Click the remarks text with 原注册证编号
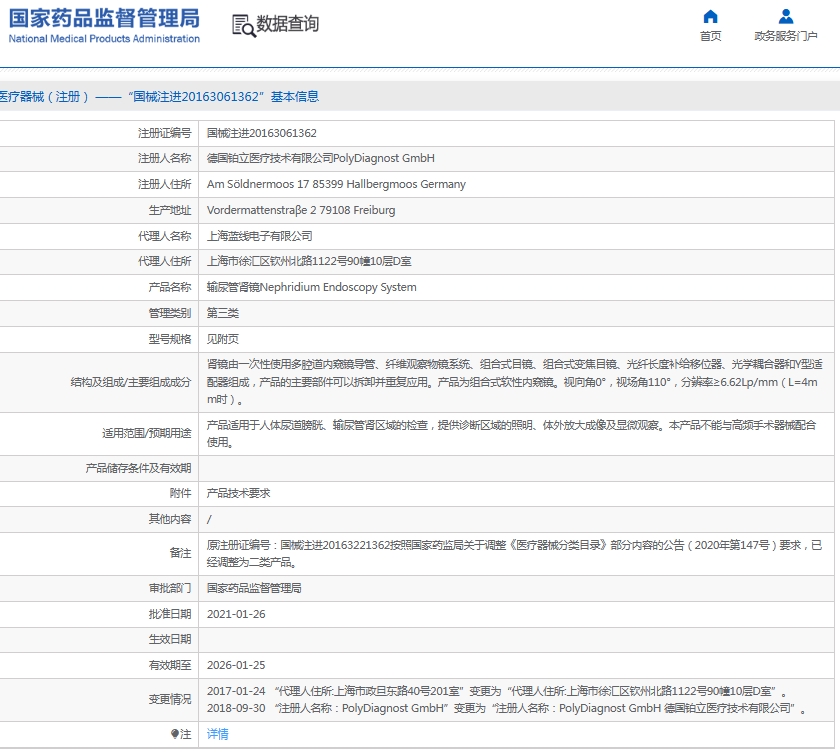 [514, 554]
